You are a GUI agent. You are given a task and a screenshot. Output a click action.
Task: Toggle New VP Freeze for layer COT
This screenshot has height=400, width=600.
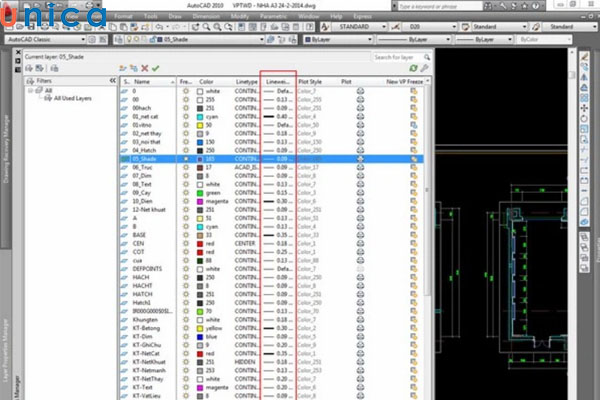pyautogui.click(x=414, y=252)
